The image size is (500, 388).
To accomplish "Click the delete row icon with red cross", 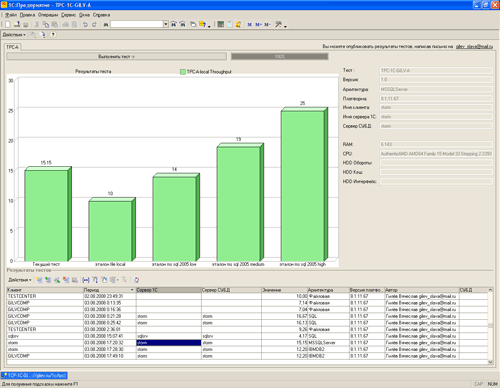I will 66,280.
